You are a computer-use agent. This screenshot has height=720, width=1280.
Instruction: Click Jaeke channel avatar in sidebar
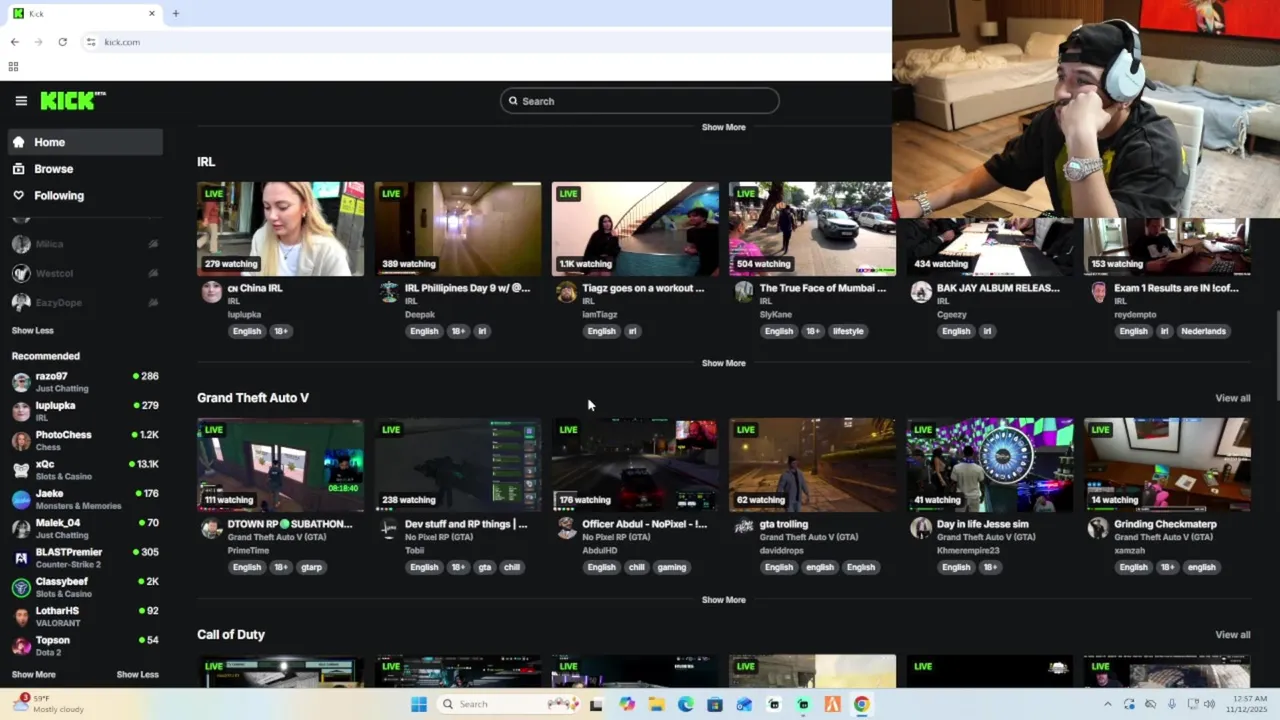(21, 499)
